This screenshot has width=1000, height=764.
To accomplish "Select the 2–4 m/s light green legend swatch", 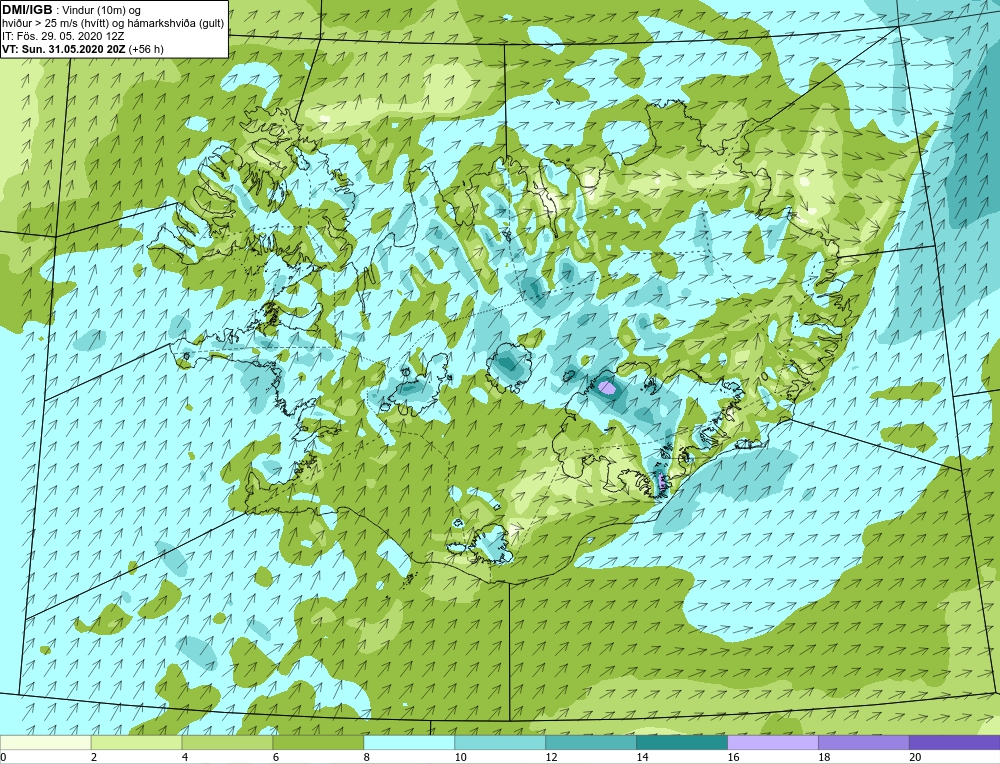I will [136, 743].
